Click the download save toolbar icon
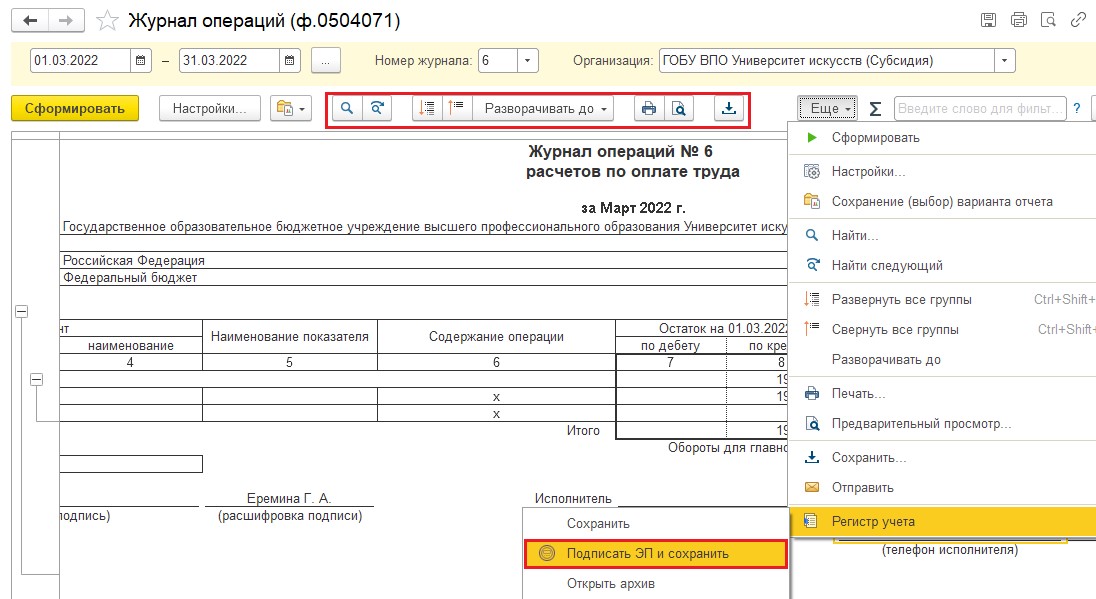Image resolution: width=1096 pixels, height=599 pixels. point(728,108)
